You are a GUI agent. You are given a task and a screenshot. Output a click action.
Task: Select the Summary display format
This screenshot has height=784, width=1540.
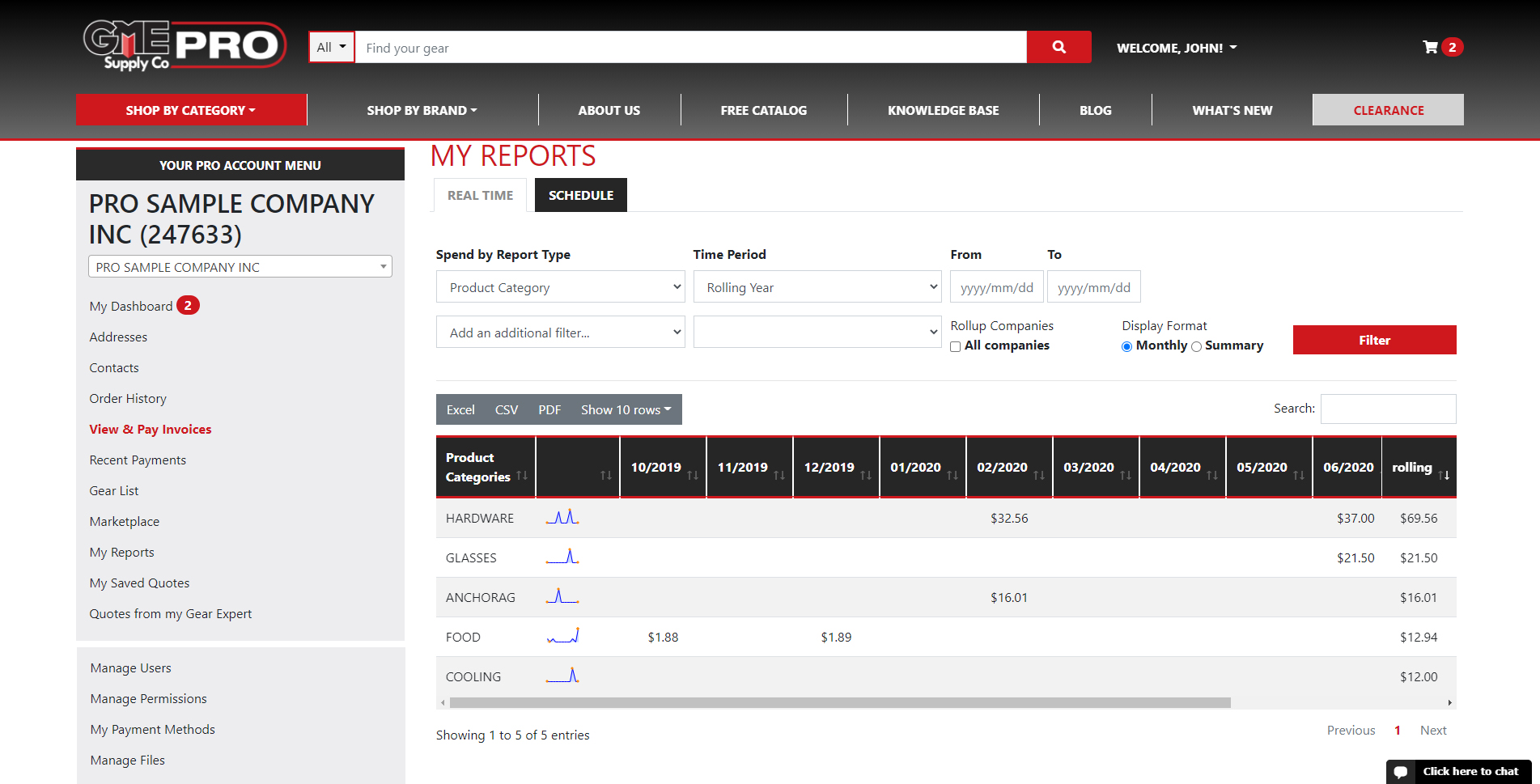1196,346
